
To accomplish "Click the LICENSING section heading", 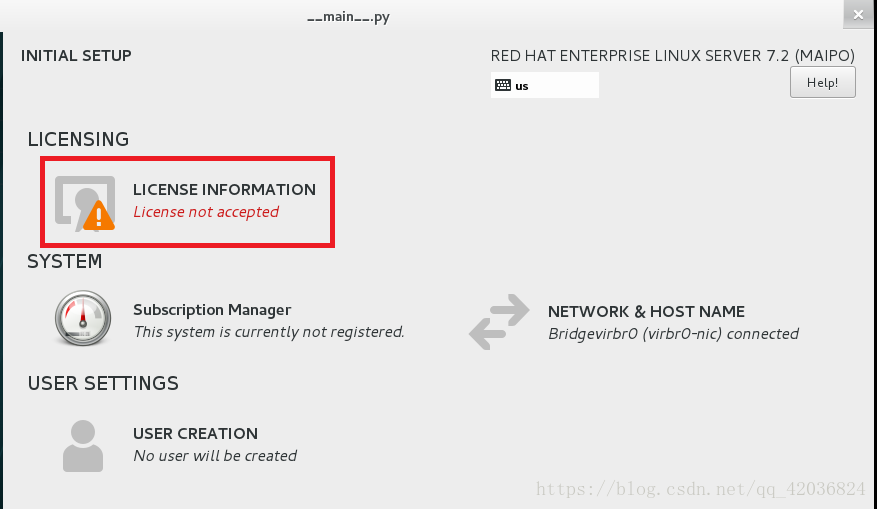I will coord(78,139).
